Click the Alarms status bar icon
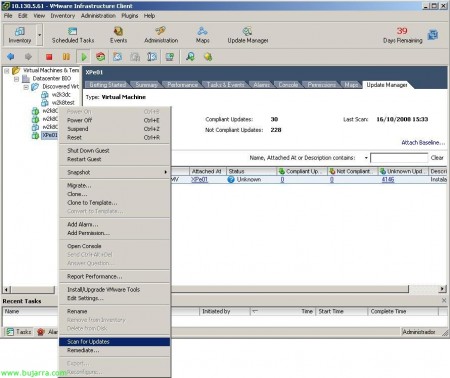The width and height of the screenshot is (450, 378). (41, 332)
